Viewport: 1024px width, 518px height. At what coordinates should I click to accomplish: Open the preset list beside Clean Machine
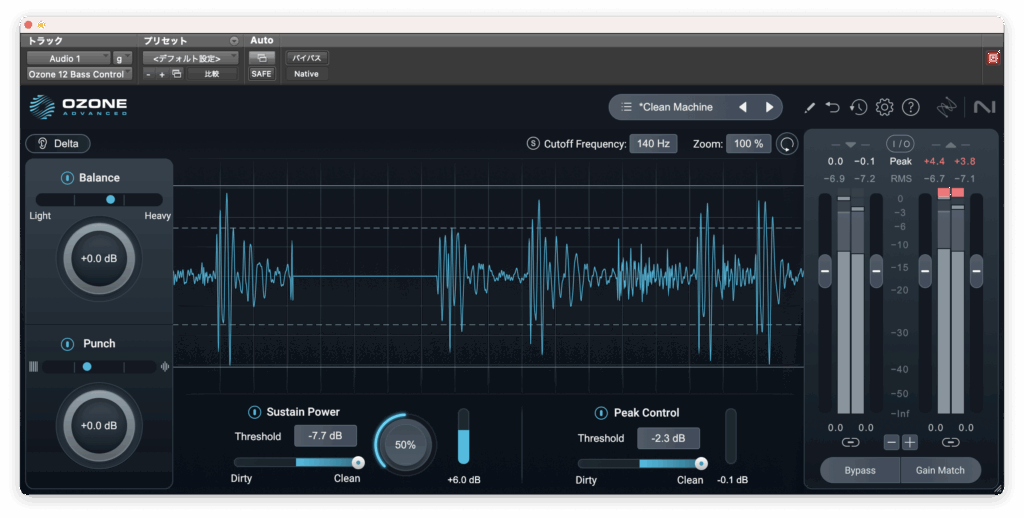coord(626,107)
